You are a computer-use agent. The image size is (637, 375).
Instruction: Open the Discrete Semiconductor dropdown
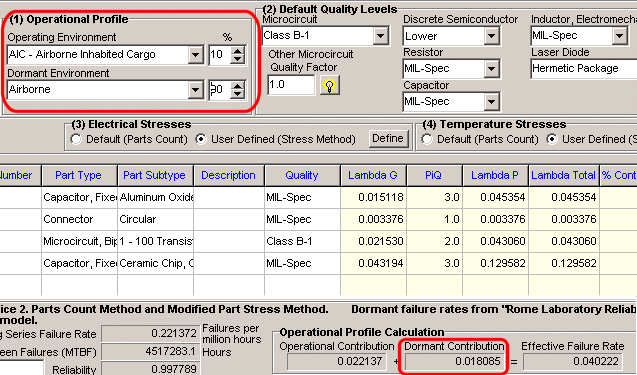pos(491,36)
